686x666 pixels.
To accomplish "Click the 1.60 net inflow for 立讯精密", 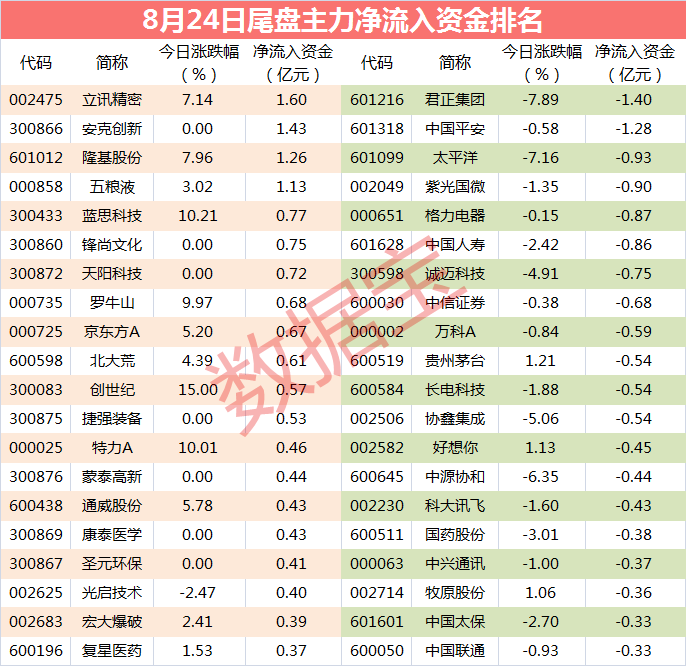I will coord(291,100).
